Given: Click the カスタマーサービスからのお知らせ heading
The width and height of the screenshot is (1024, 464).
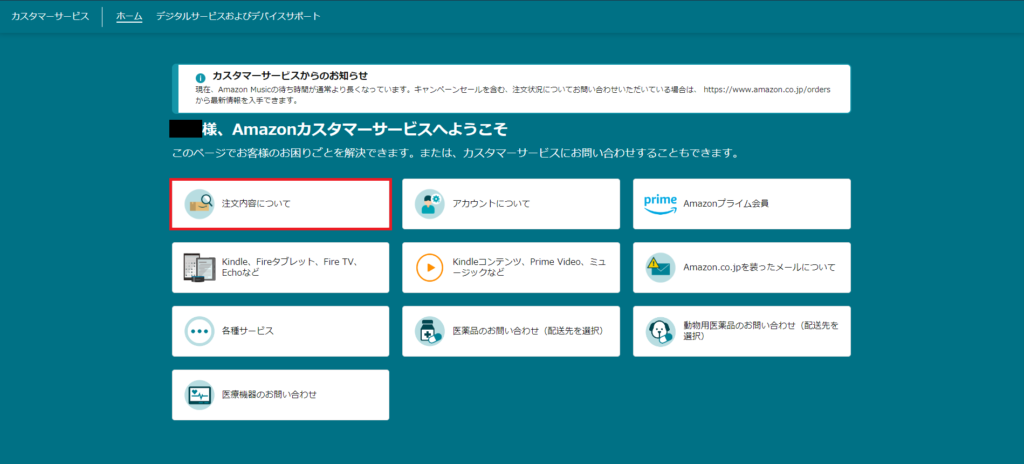Looking at the screenshot, I should 290,76.
